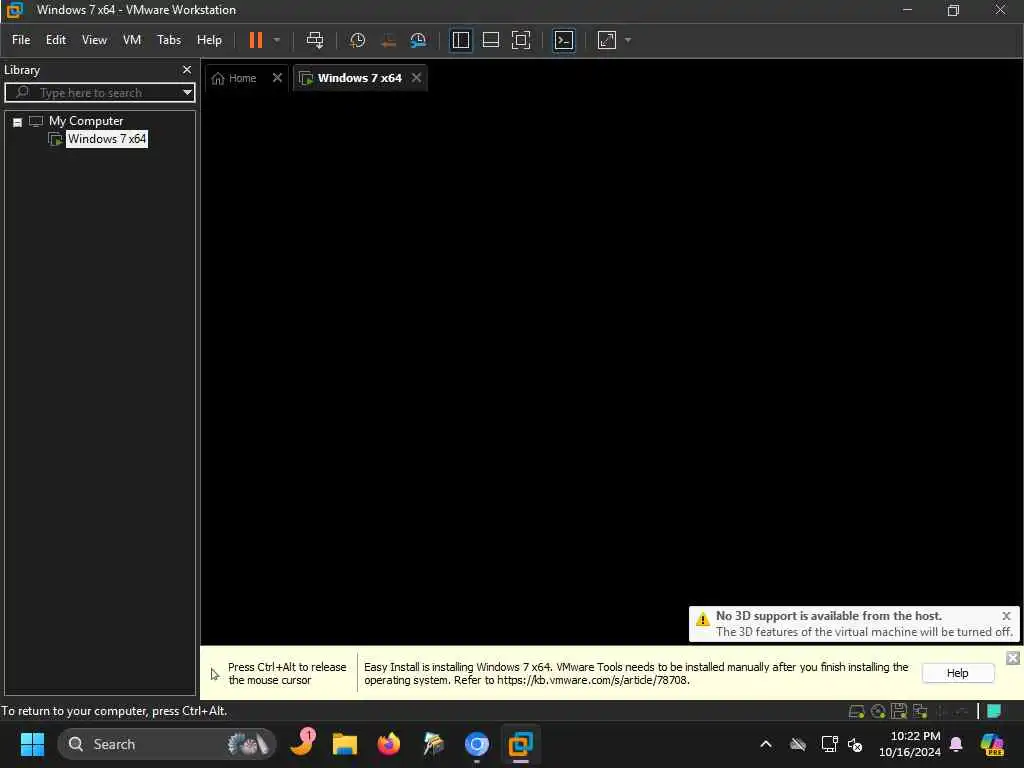Open File Explorer from the taskbar

click(344, 744)
